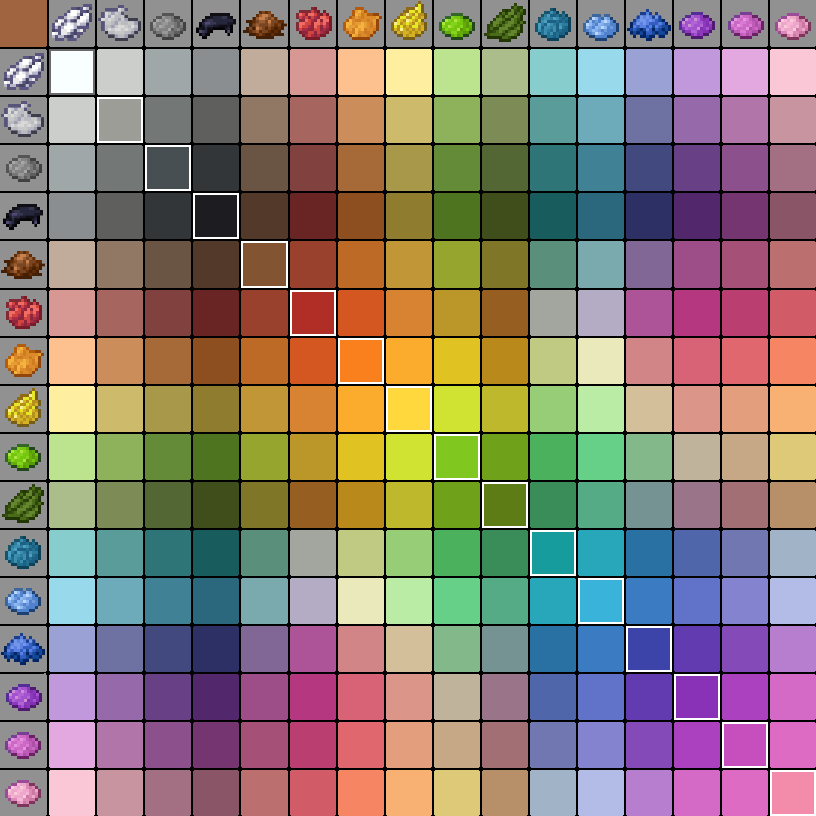Pick swatch in red row, yellow column
The width and height of the screenshot is (816, 816).
tap(409, 312)
